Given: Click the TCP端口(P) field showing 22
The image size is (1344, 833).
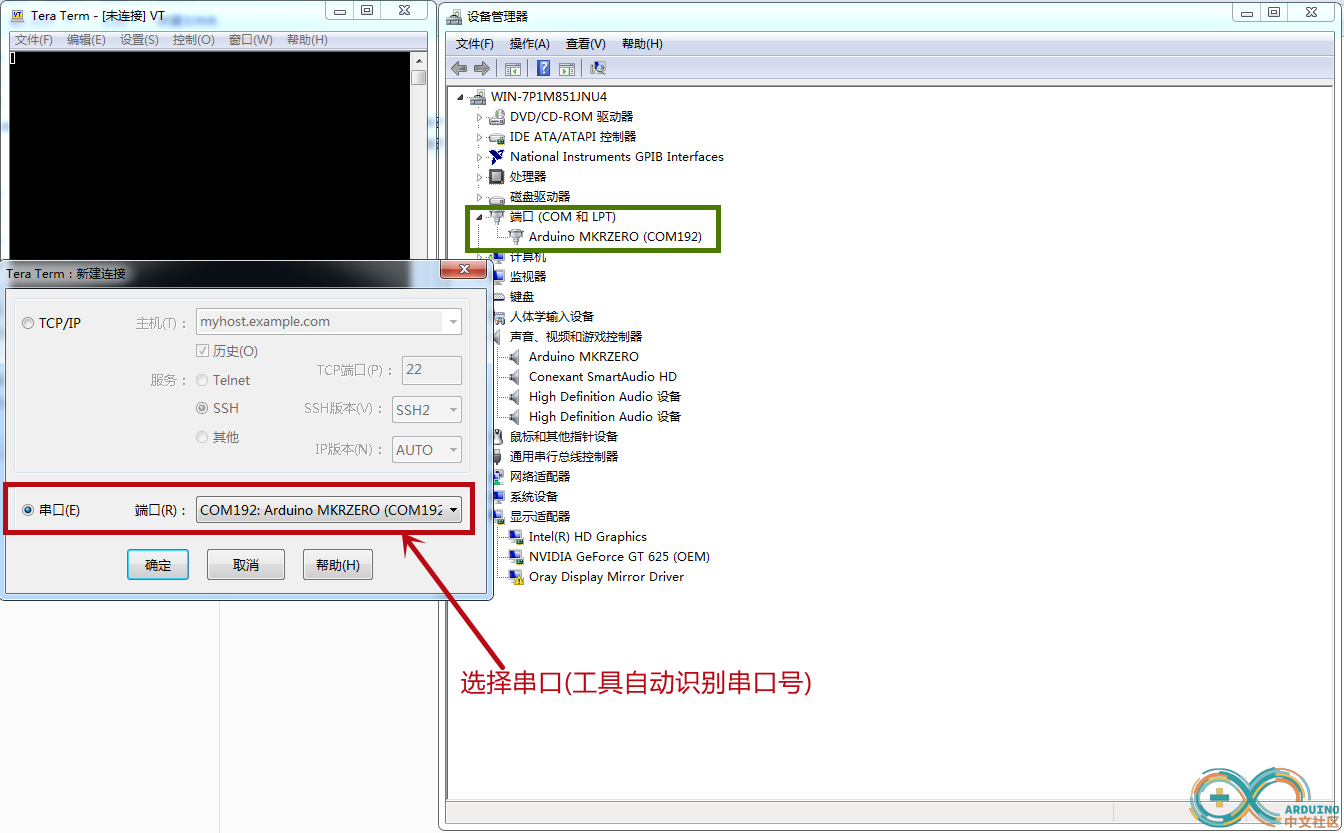Looking at the screenshot, I should click(432, 370).
